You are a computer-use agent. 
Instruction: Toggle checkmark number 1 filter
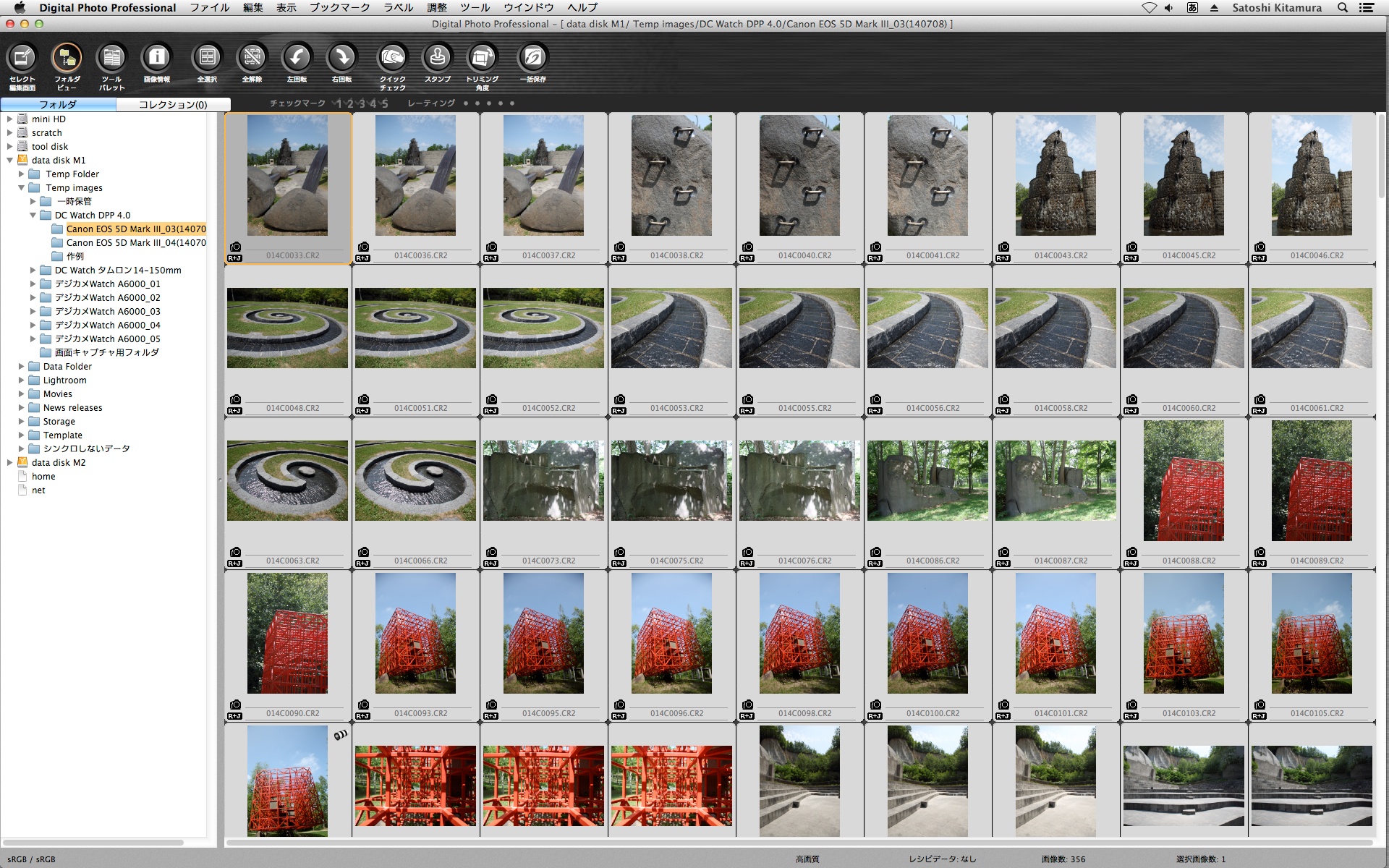click(339, 103)
